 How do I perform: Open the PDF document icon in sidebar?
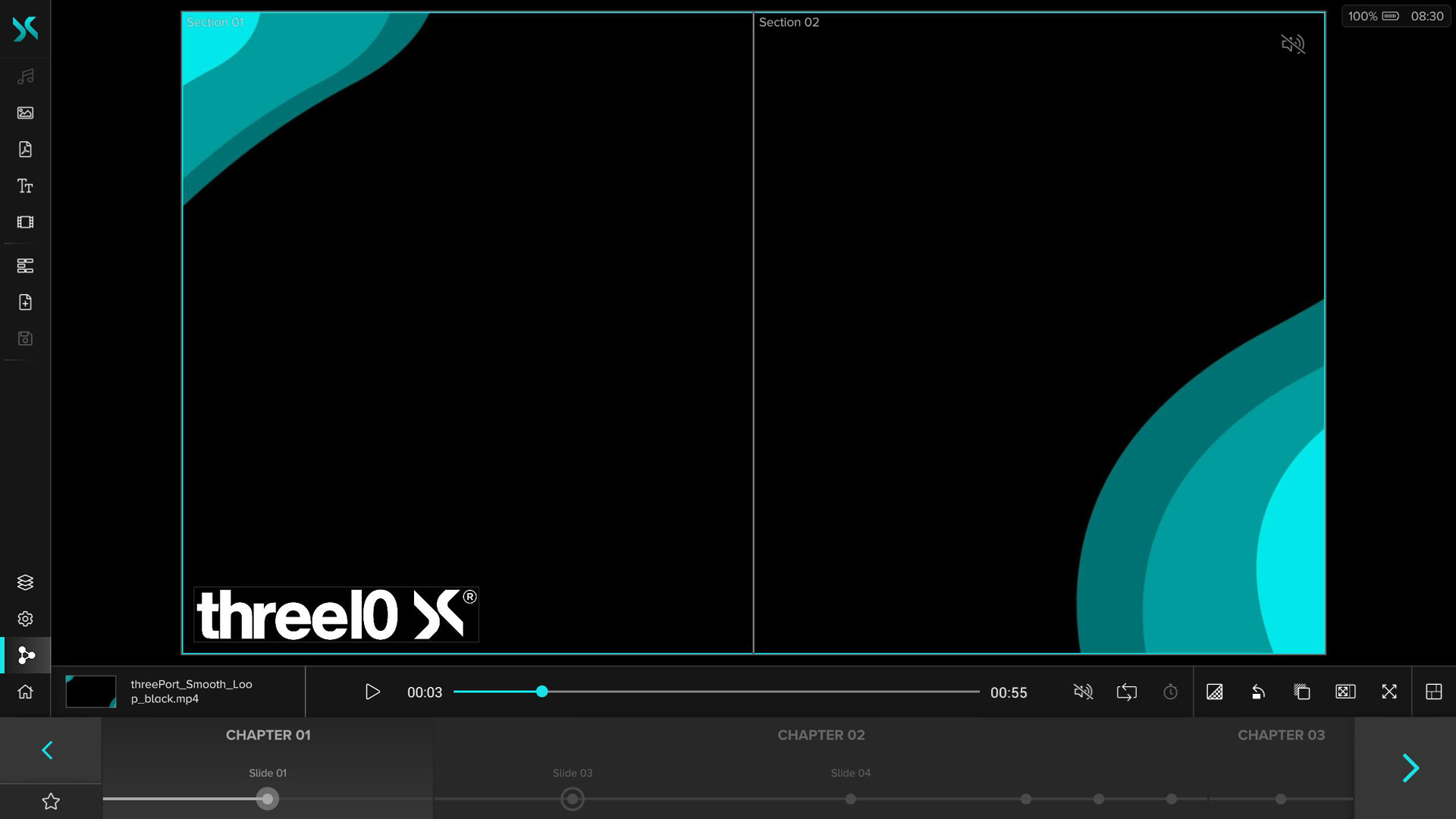(x=25, y=149)
